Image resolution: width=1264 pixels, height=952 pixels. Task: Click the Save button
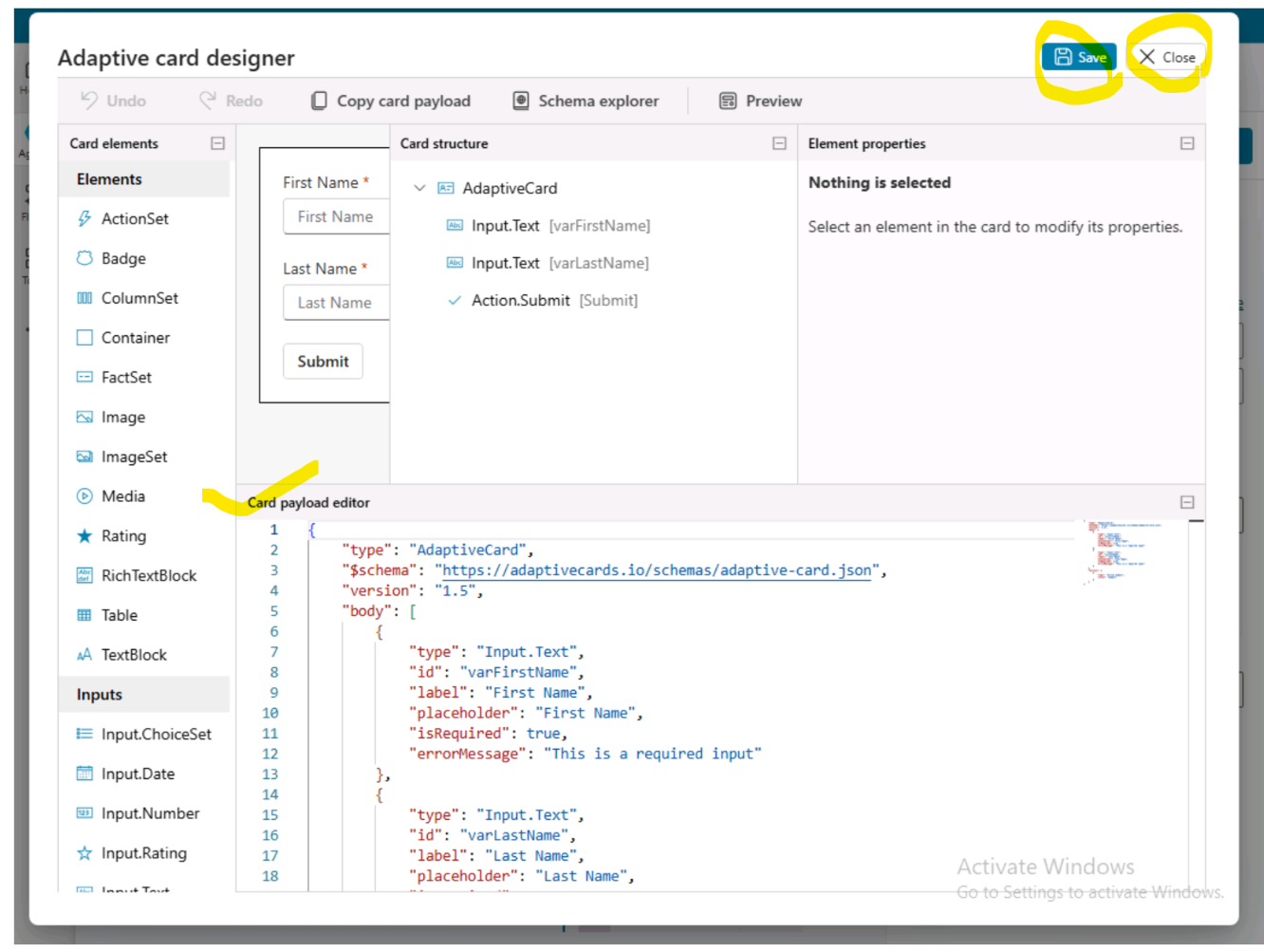(1079, 57)
